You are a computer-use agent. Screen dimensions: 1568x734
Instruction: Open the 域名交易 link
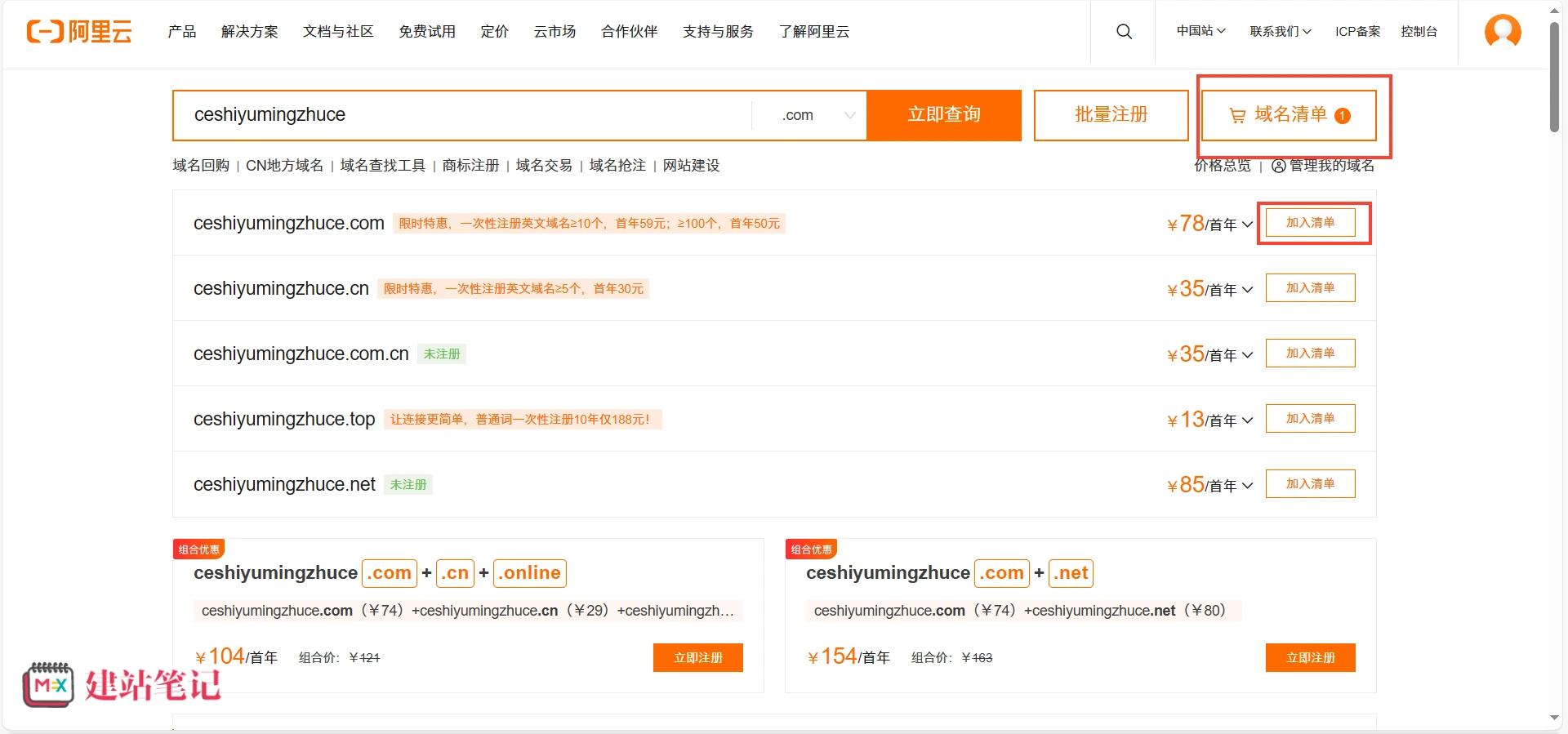coord(544,166)
